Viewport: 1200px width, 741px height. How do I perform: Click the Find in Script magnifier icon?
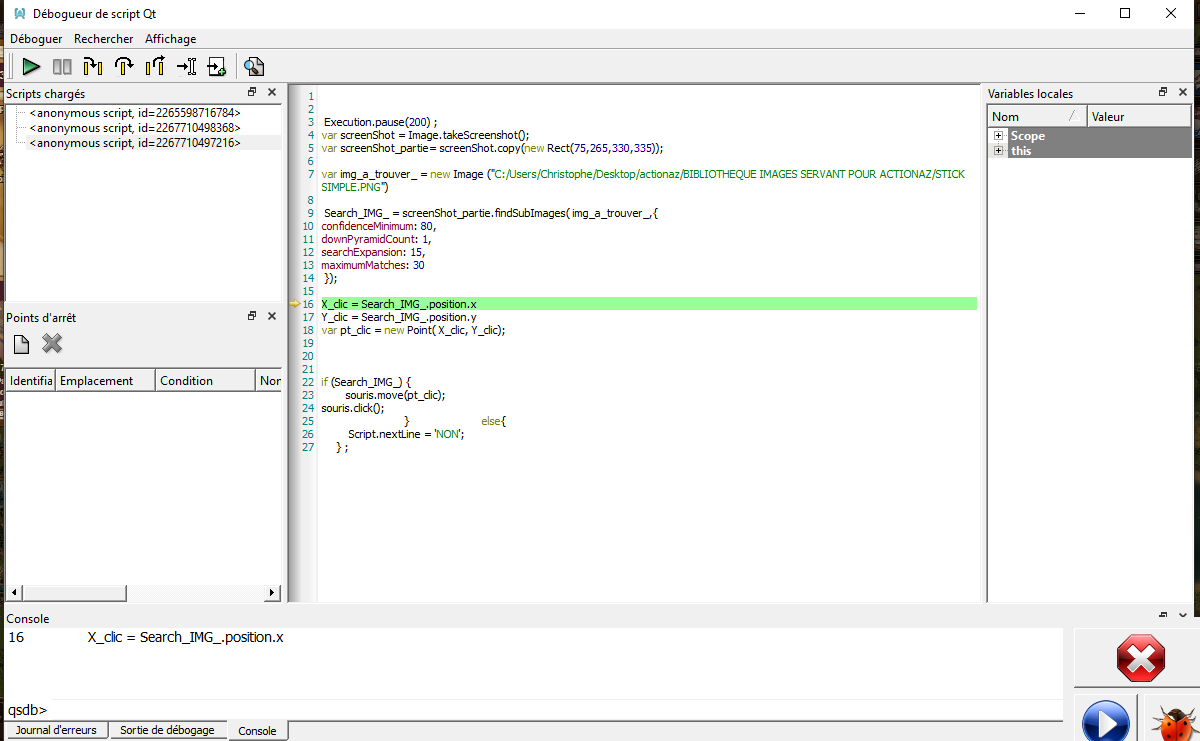[254, 67]
